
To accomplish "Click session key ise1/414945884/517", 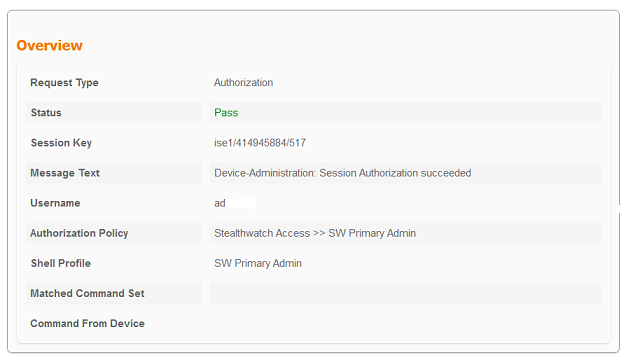I will point(260,143).
